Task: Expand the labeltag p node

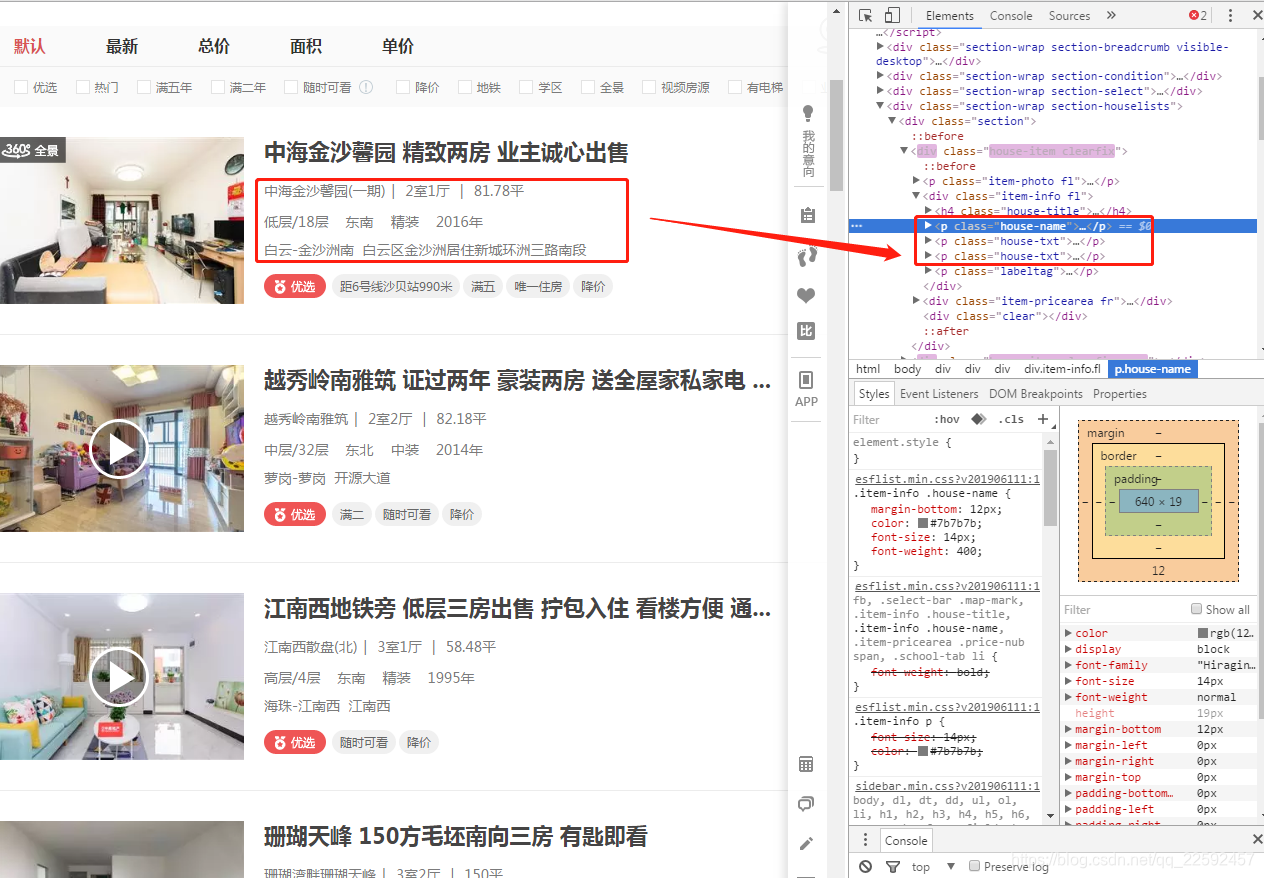Action: pos(928,271)
